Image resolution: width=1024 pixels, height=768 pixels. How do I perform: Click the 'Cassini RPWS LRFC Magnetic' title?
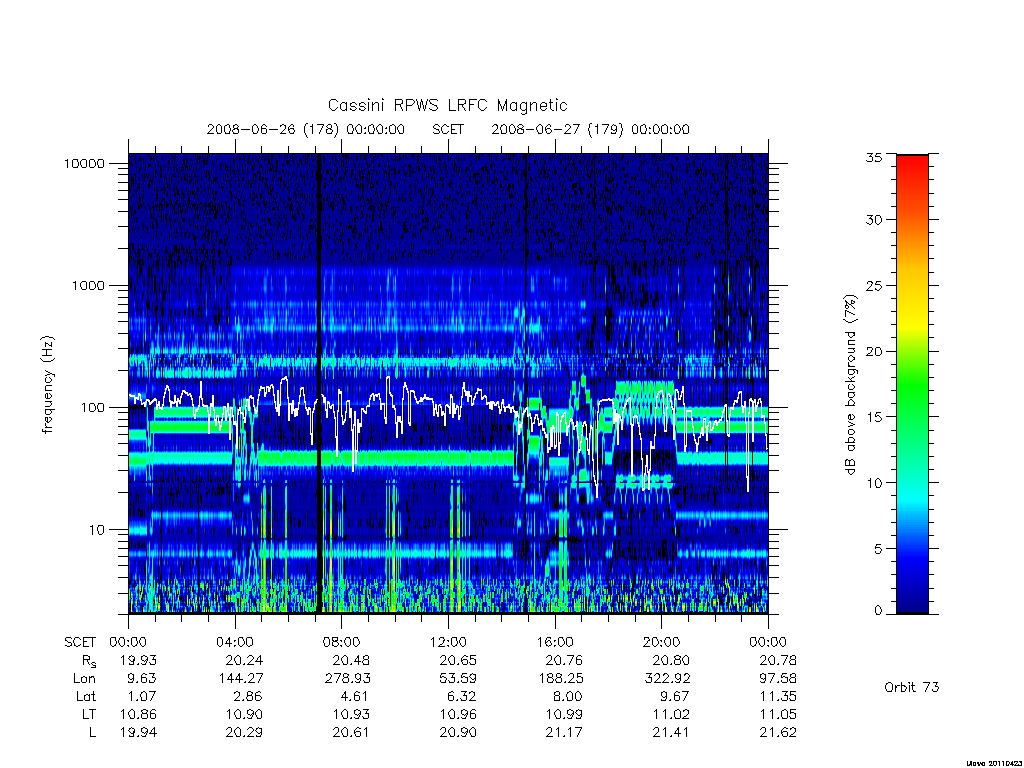[x=447, y=105]
